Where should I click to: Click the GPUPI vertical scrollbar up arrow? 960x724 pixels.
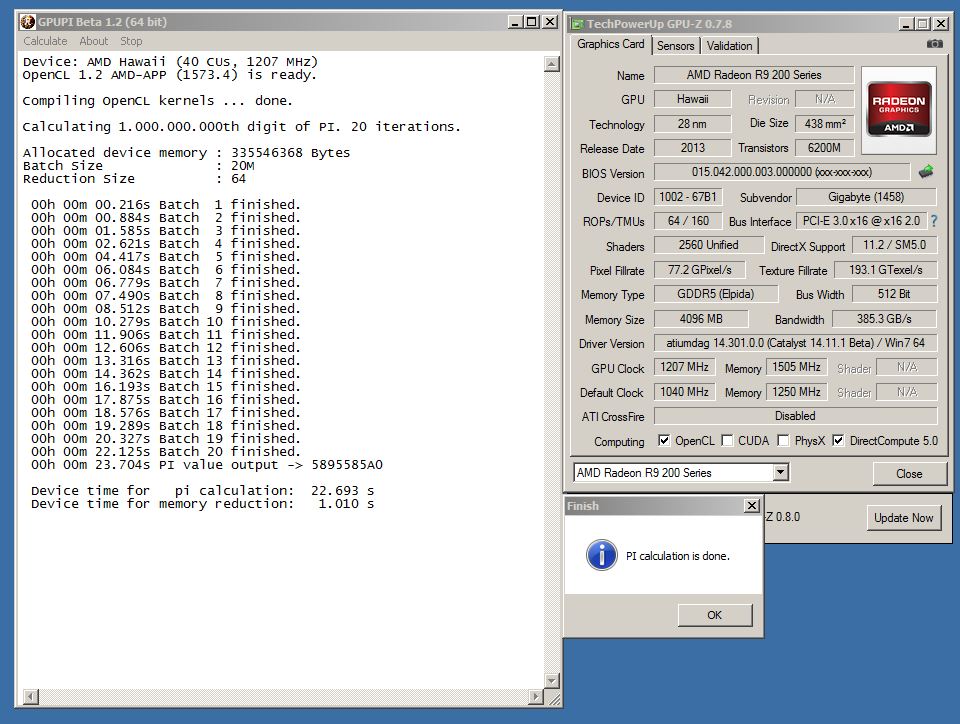552,64
